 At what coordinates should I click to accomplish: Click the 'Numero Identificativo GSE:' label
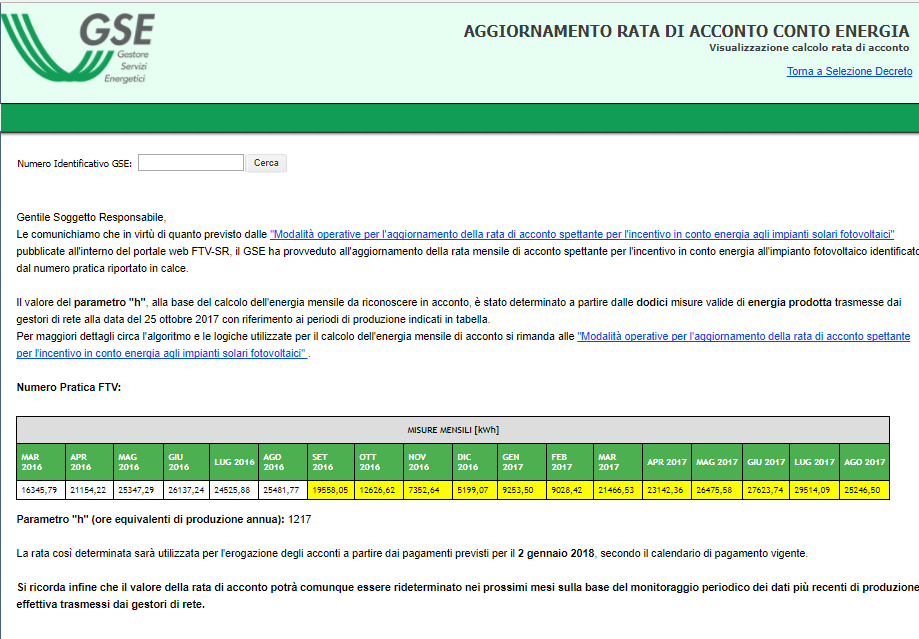pos(74,164)
